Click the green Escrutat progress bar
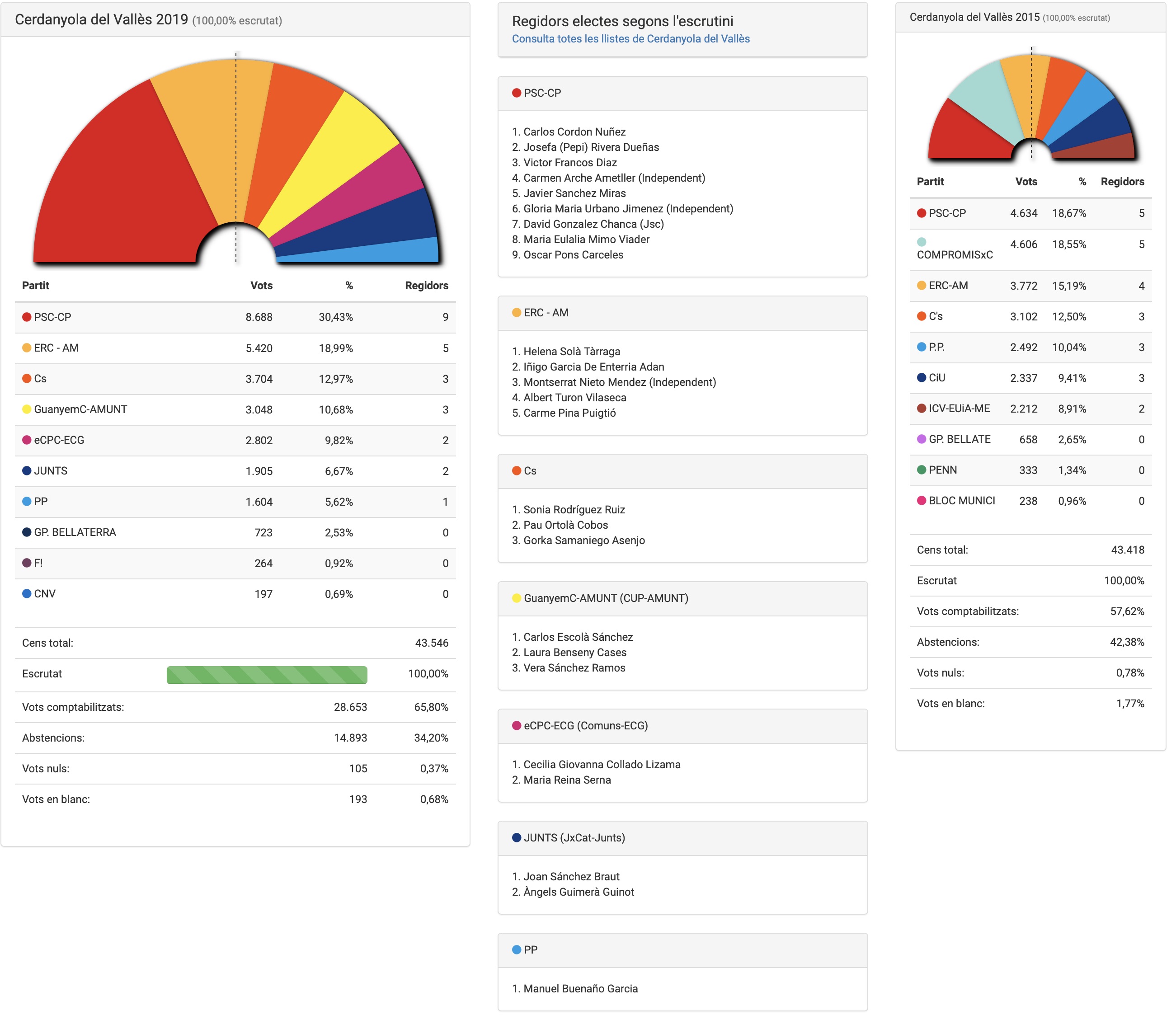Screen dimensions: 1176x1015 tap(267, 675)
